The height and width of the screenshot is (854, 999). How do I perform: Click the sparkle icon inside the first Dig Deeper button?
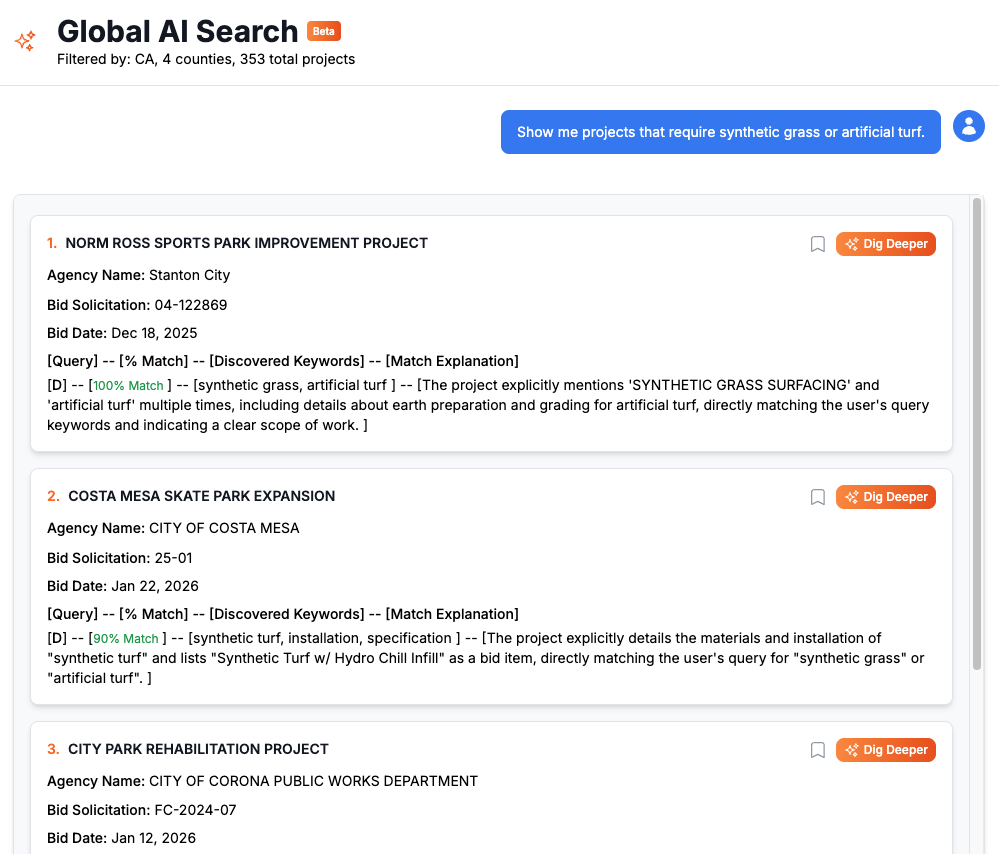(x=851, y=243)
